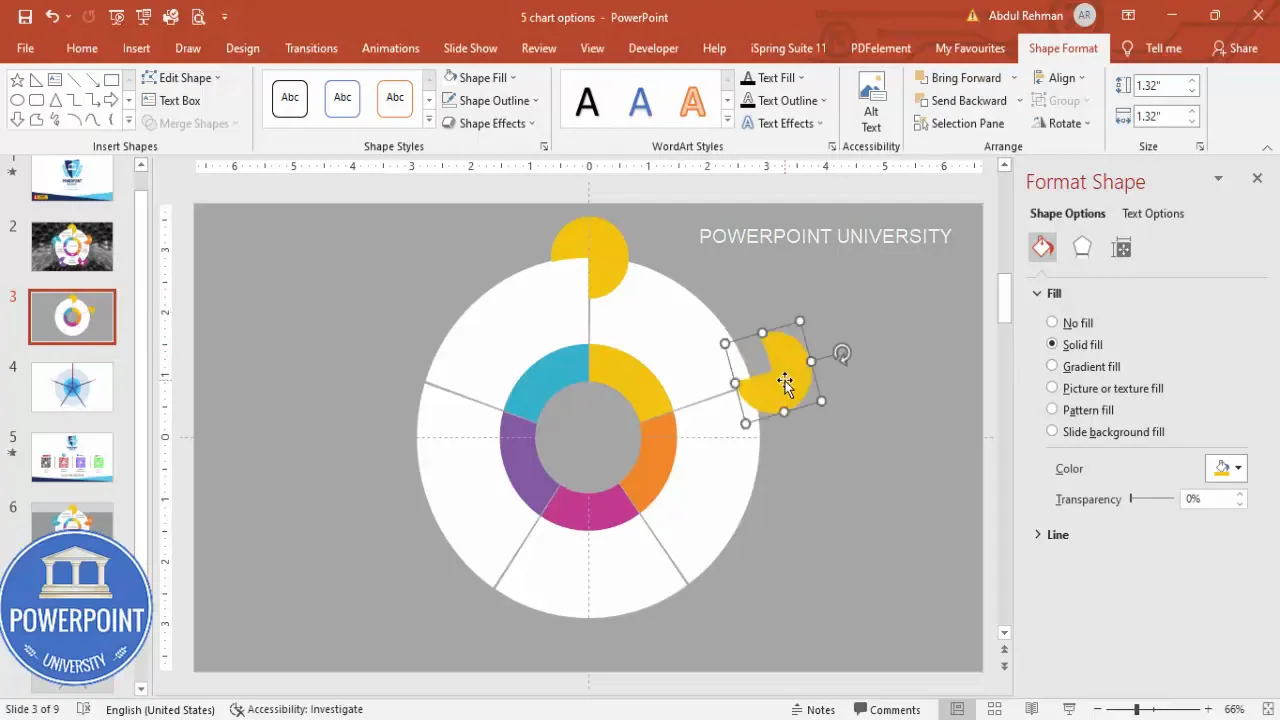The height and width of the screenshot is (720, 1280).
Task: Save the presentation using the floppy icon
Action: tap(25, 17)
